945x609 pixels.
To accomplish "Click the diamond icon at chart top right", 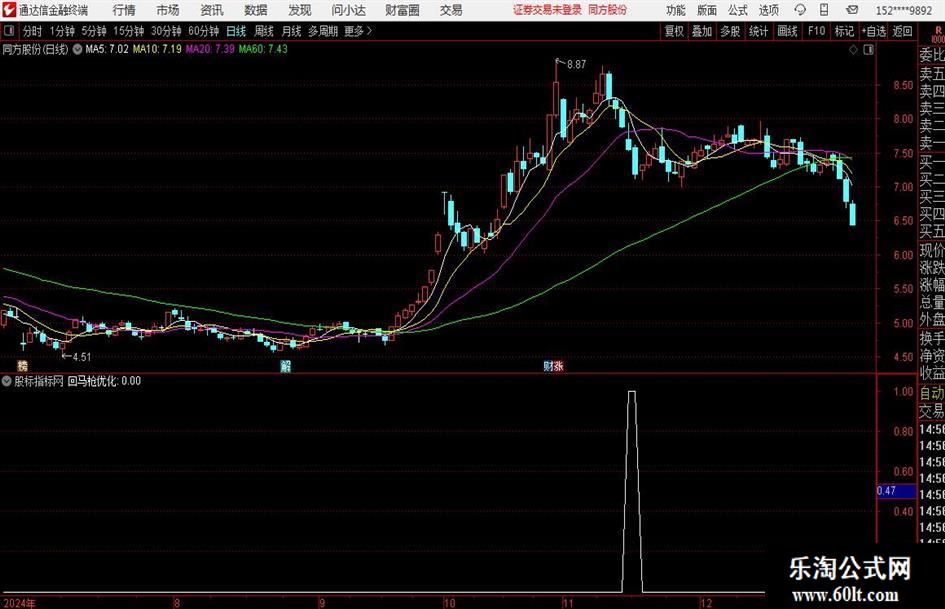I will [x=853, y=50].
